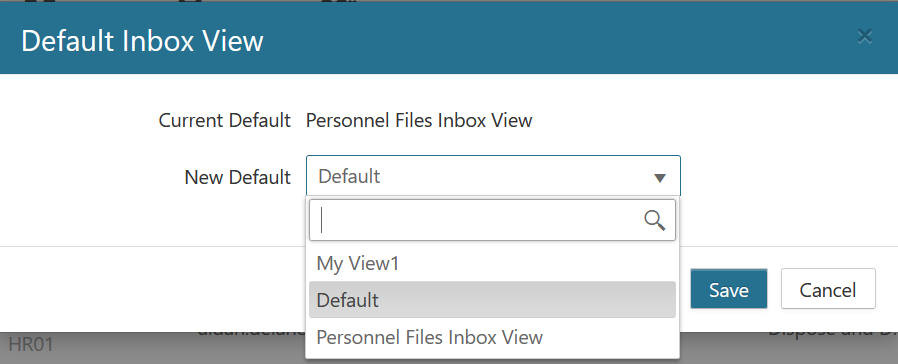The image size is (898, 364).
Task: Click the New Default field label
Action: point(238,177)
